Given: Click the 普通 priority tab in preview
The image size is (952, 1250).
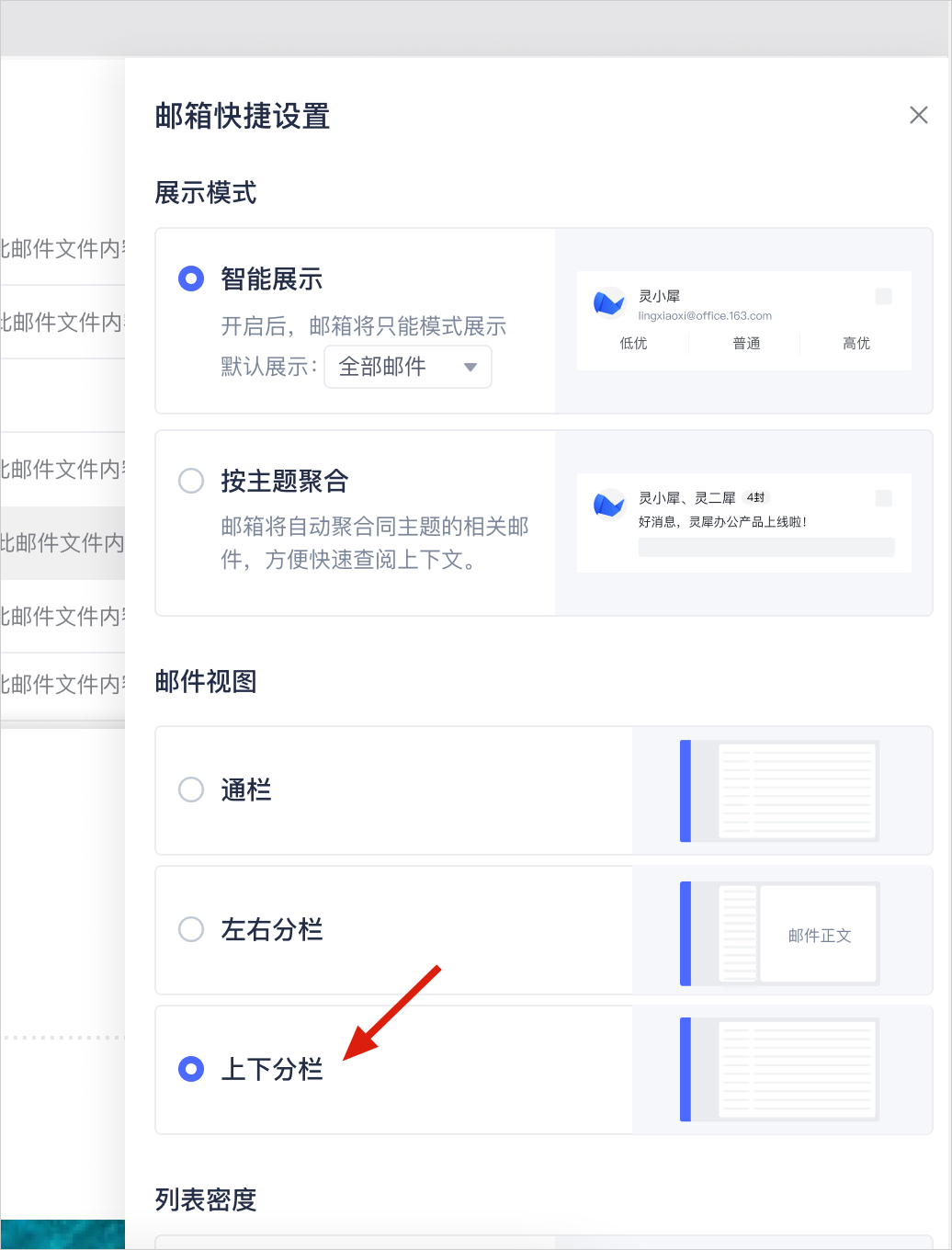Looking at the screenshot, I should coord(746,343).
